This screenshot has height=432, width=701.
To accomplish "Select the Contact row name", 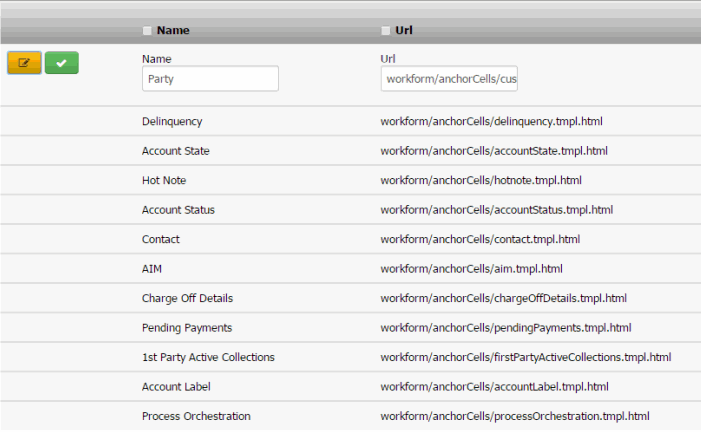I will 161,239.
